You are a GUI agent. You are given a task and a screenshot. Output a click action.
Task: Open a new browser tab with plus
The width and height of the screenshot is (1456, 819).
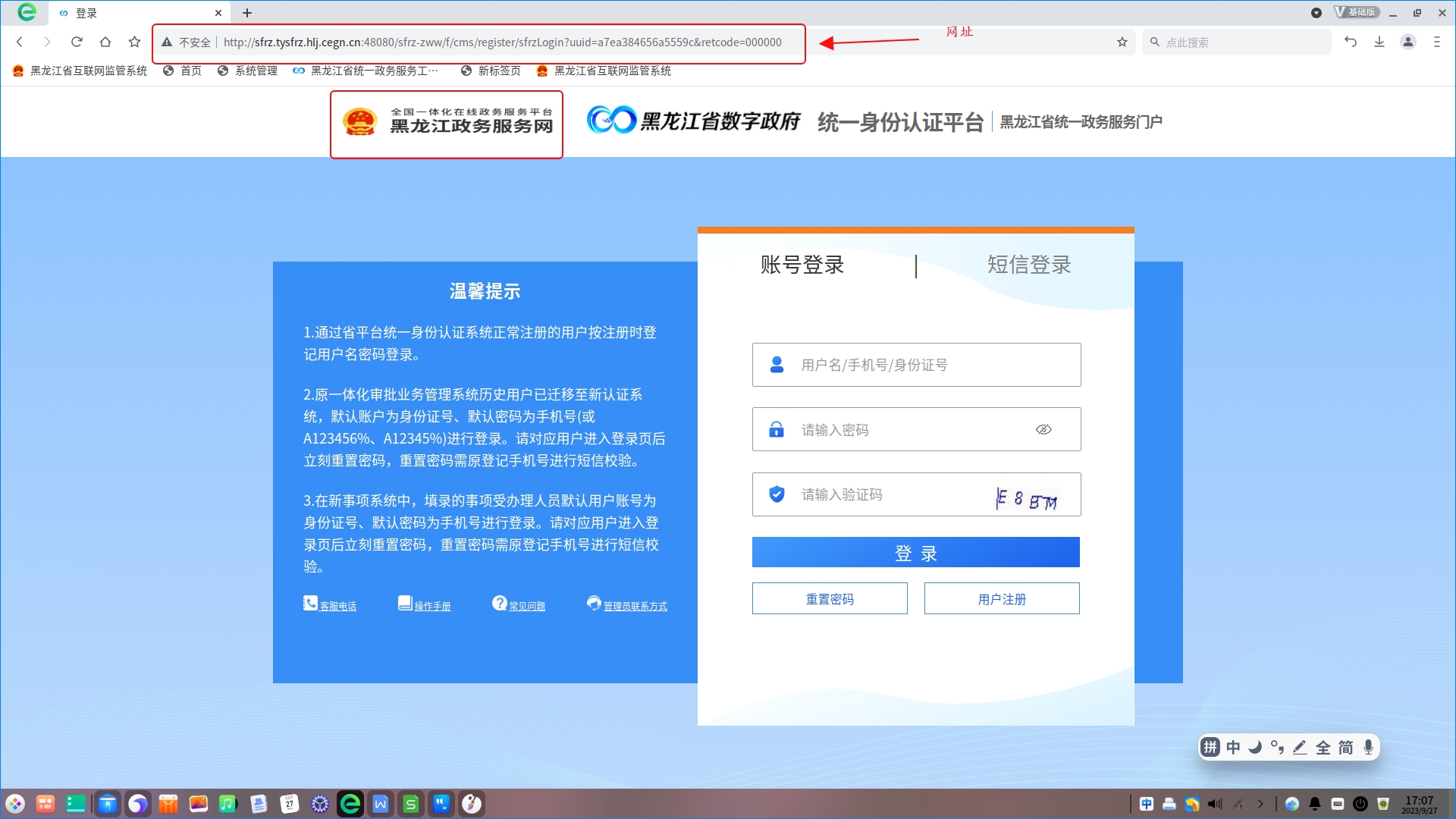coord(247,13)
